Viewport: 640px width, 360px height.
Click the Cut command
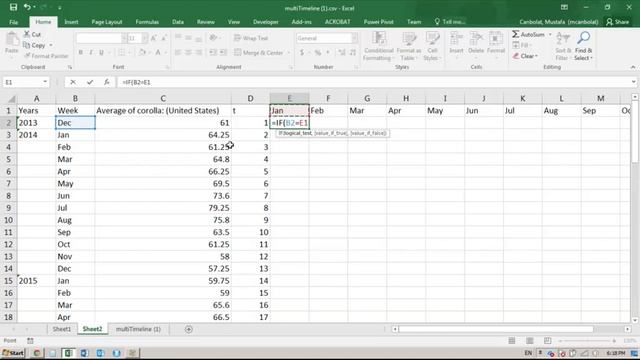point(32,34)
